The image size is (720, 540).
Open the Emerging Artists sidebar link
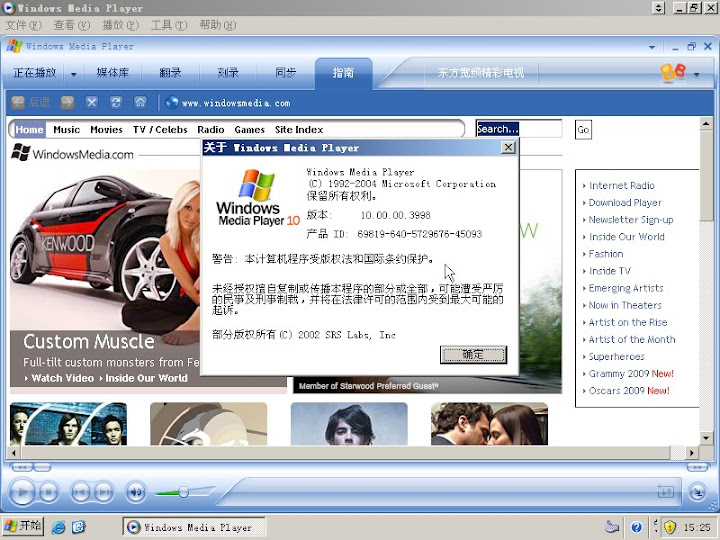(626, 288)
